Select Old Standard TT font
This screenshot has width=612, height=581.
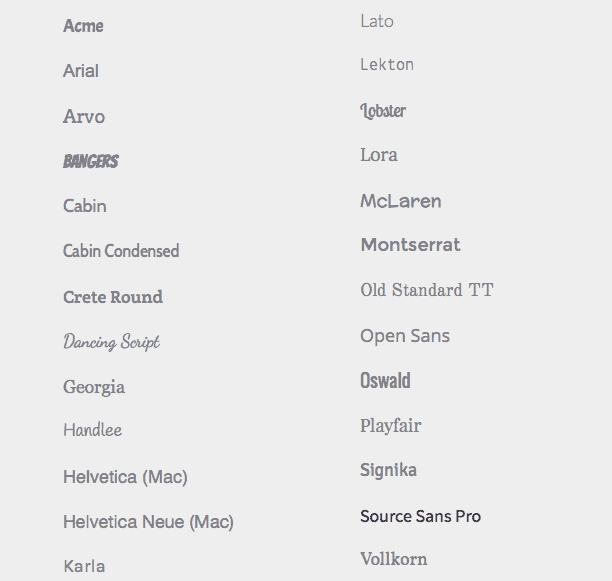pyautogui.click(x=427, y=290)
